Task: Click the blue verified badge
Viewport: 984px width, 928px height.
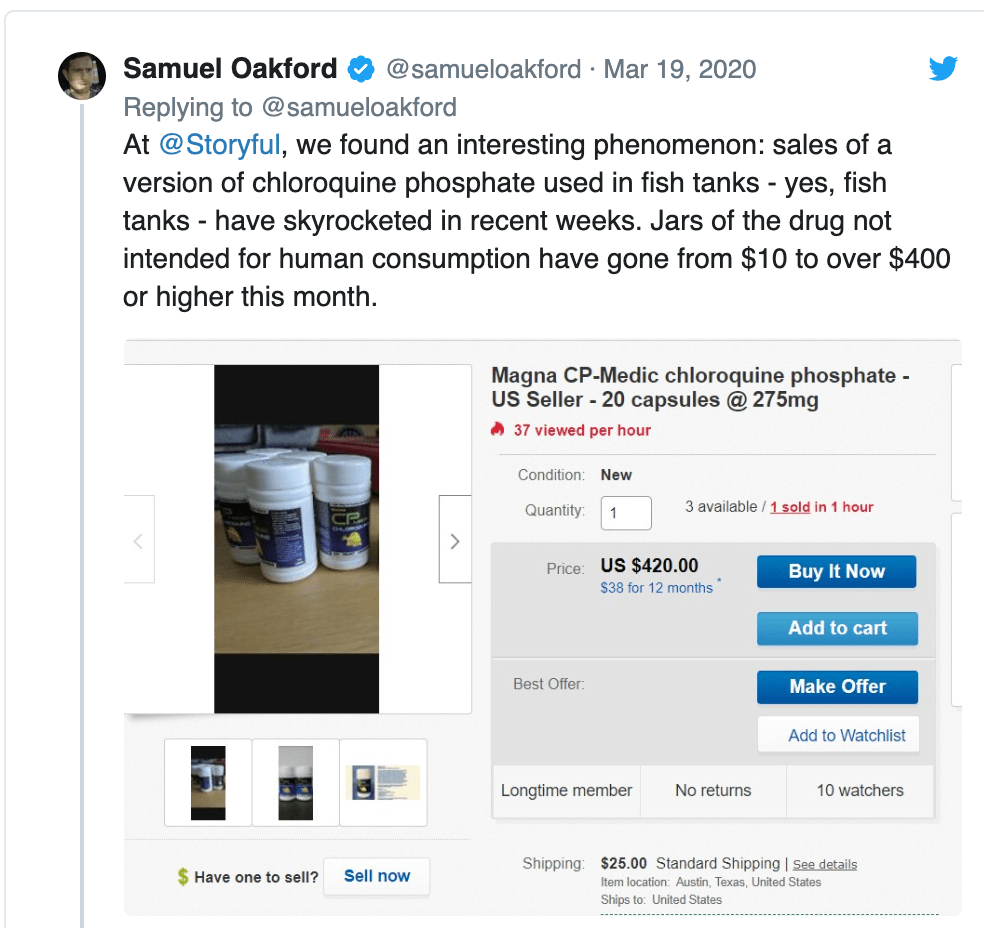Action: [x=361, y=69]
